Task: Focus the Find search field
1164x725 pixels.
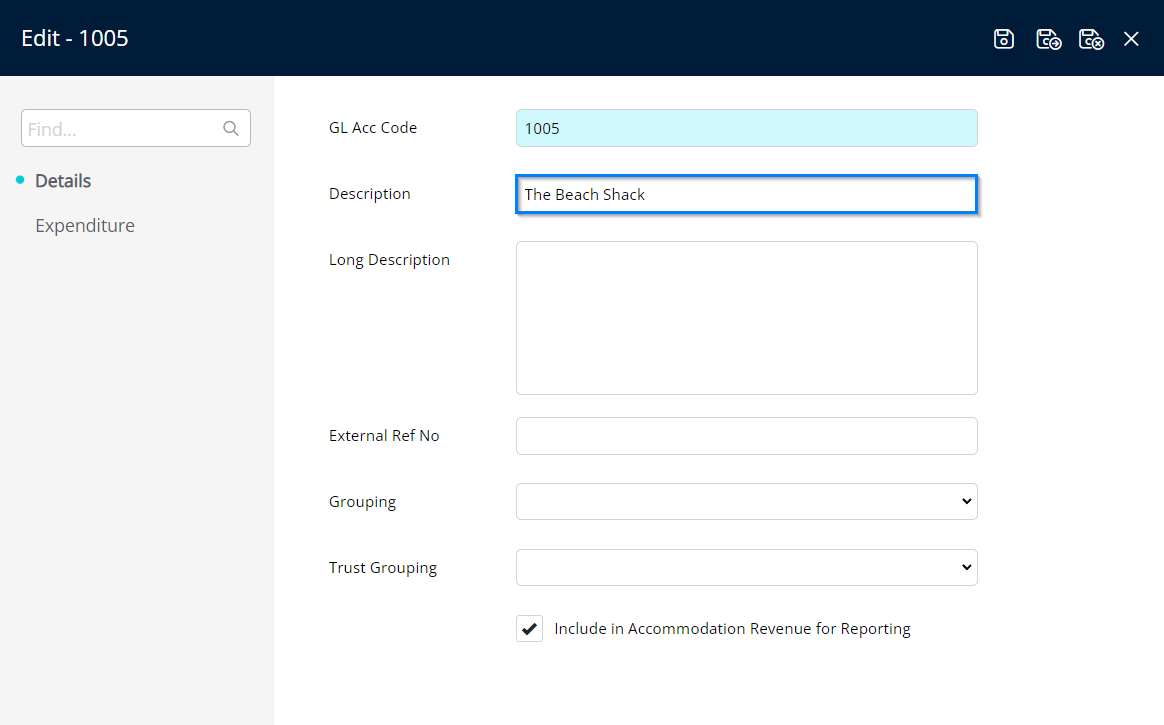Action: click(120, 129)
